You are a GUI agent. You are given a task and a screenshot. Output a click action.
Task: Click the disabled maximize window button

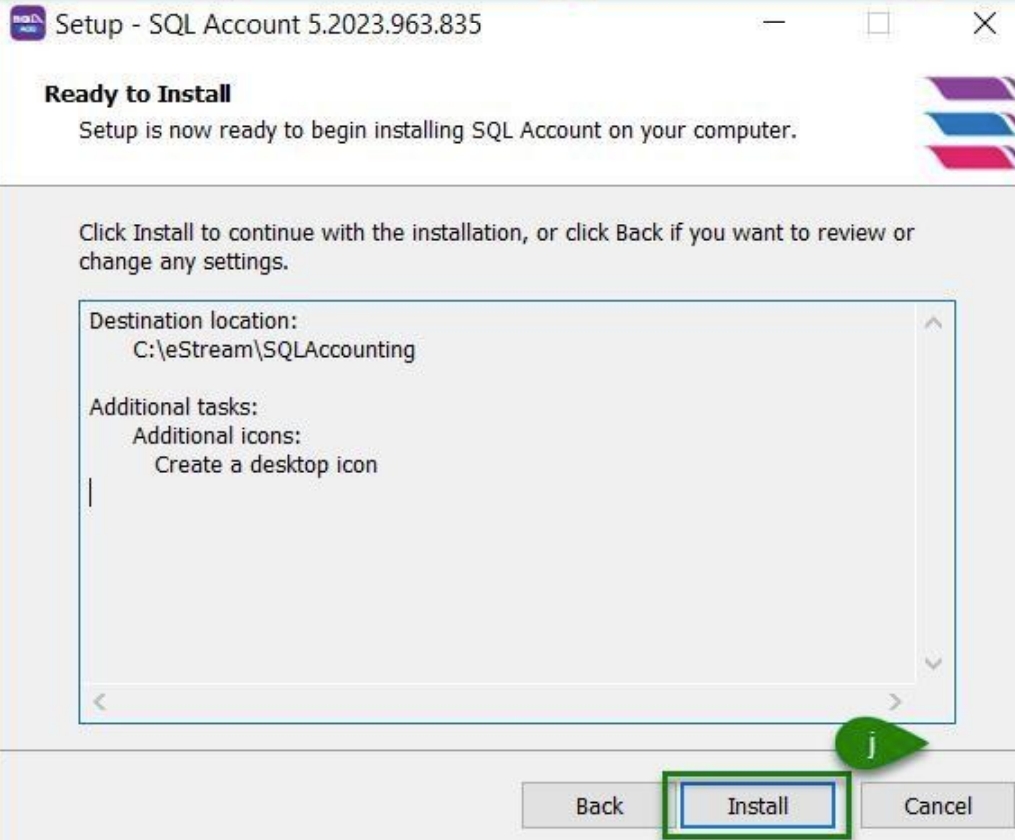(x=879, y=24)
